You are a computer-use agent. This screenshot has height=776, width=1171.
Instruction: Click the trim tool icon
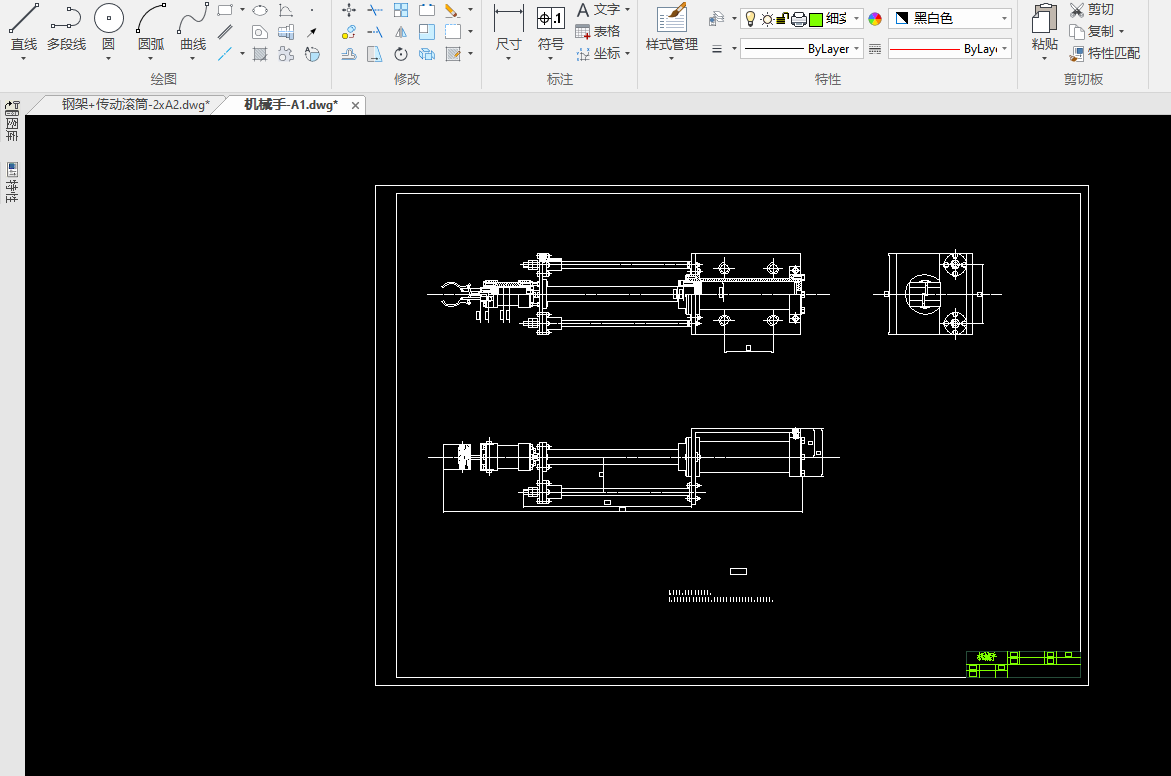375,10
